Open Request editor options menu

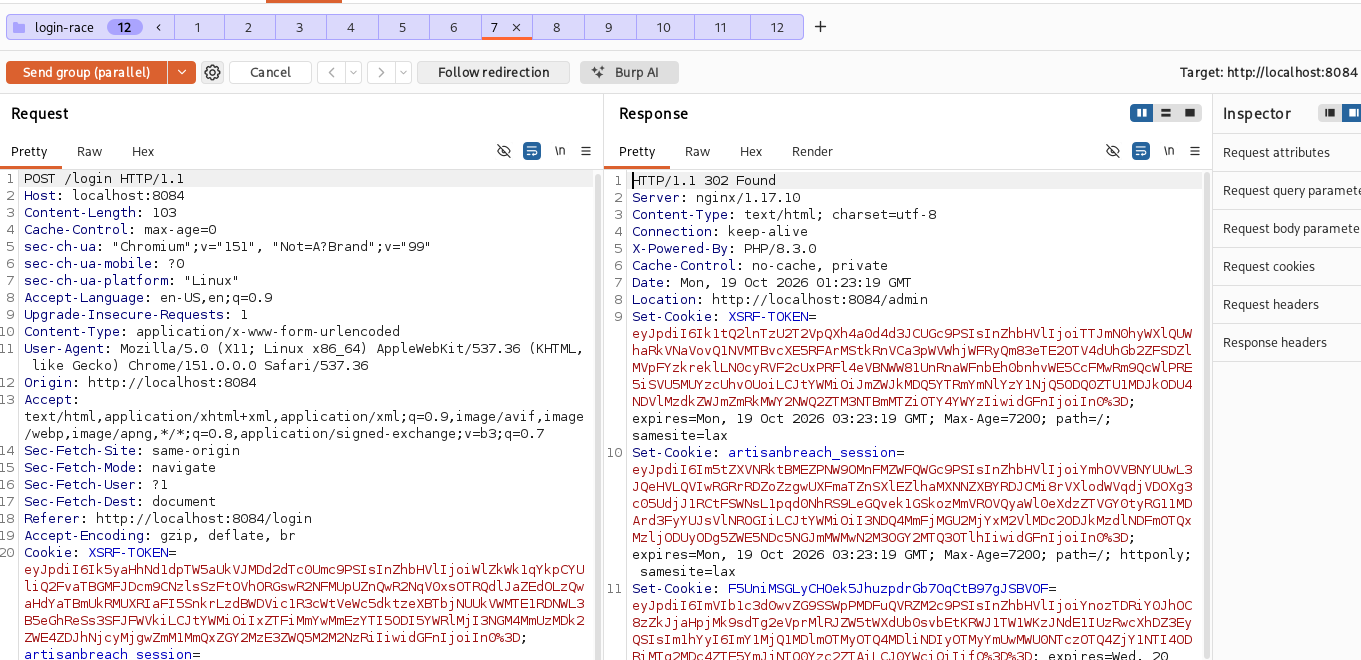pyautogui.click(x=586, y=151)
